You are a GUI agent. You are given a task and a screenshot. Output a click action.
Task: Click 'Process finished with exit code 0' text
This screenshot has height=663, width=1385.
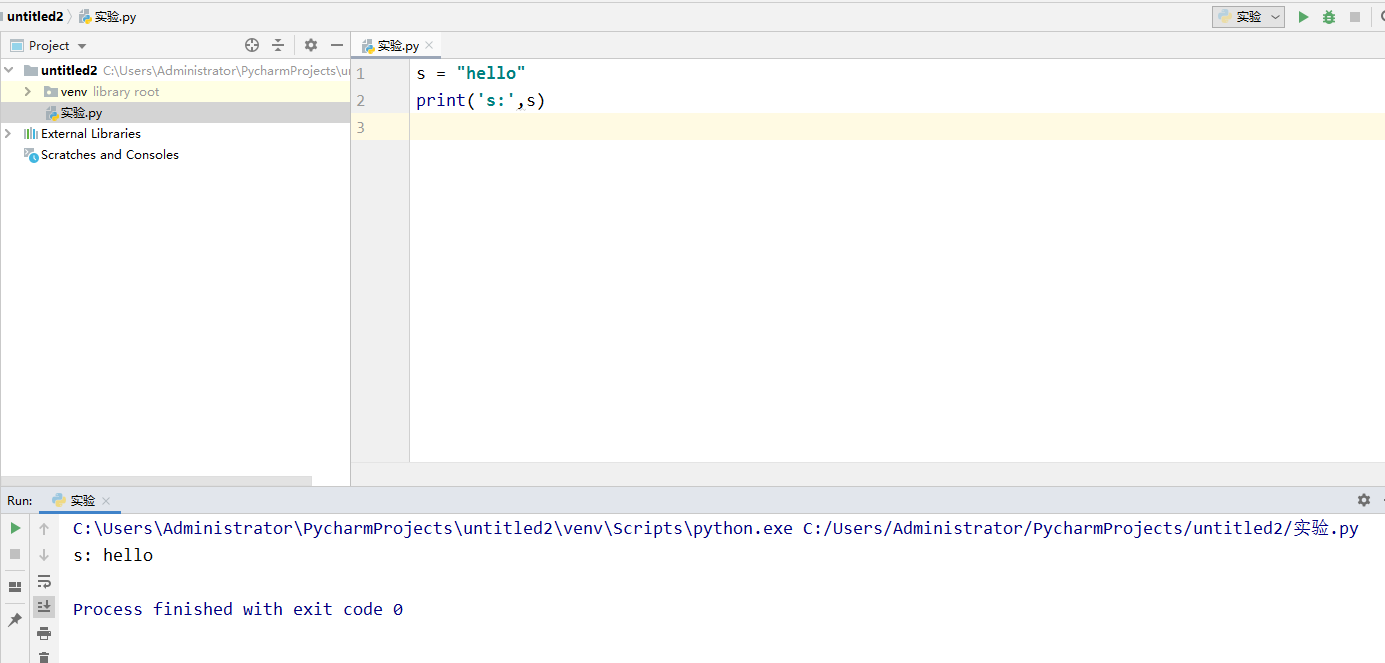tap(238, 609)
